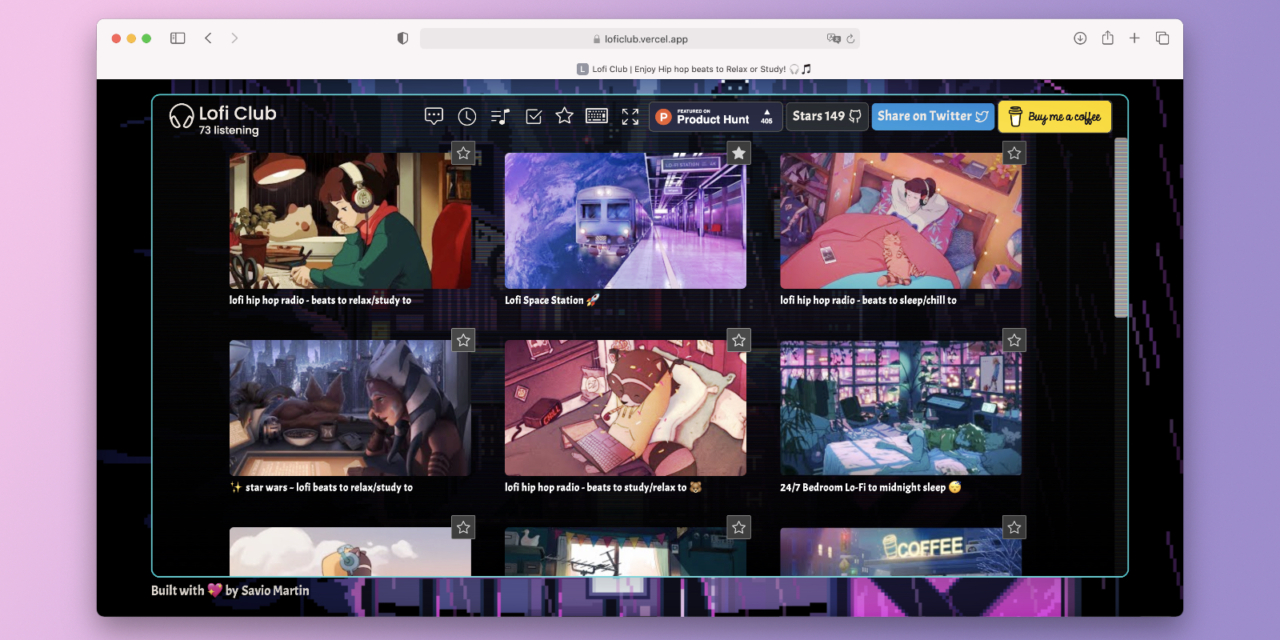Image resolution: width=1280 pixels, height=640 pixels.
Task: Click the translate icon in address bar
Action: point(833,39)
